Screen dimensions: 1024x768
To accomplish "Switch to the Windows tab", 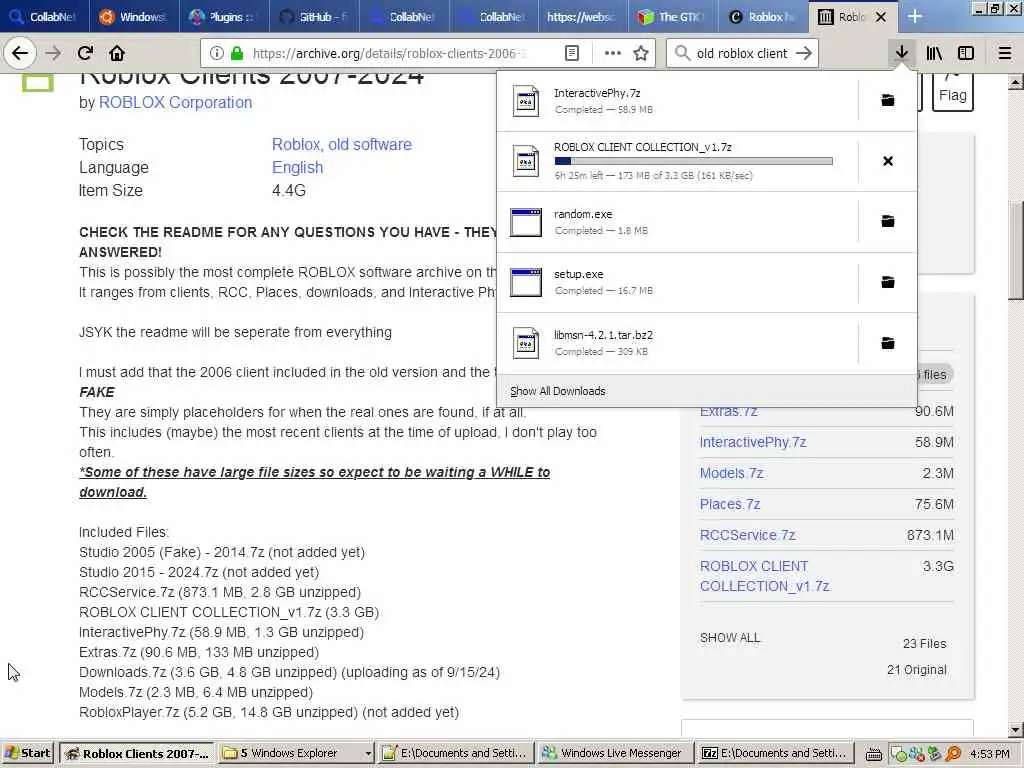I will click(134, 16).
